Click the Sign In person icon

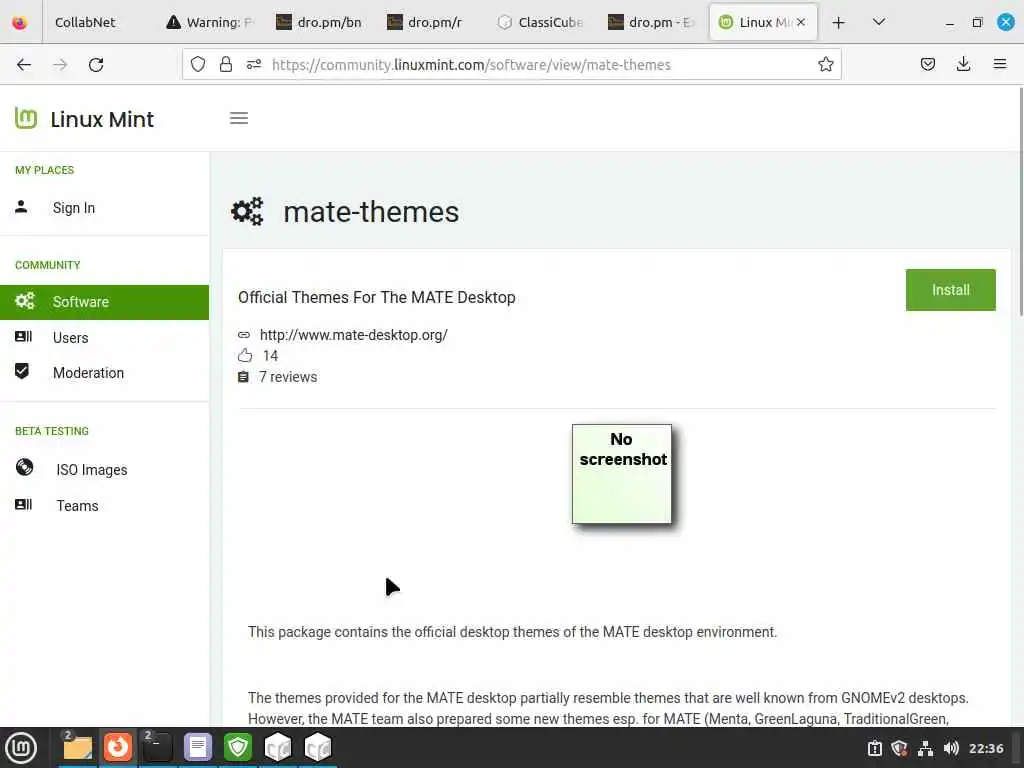(x=21, y=206)
